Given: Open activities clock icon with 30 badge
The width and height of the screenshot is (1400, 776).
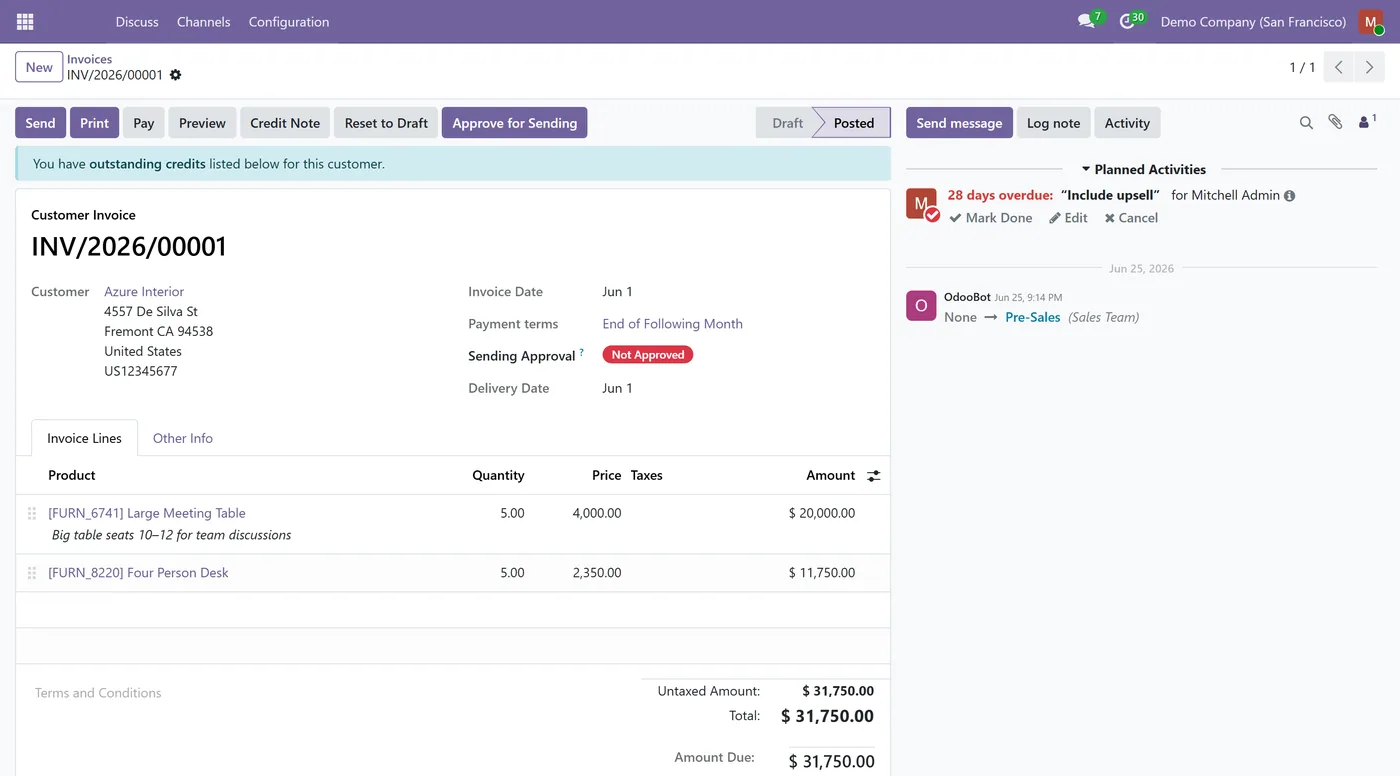Looking at the screenshot, I should (x=1130, y=21).
